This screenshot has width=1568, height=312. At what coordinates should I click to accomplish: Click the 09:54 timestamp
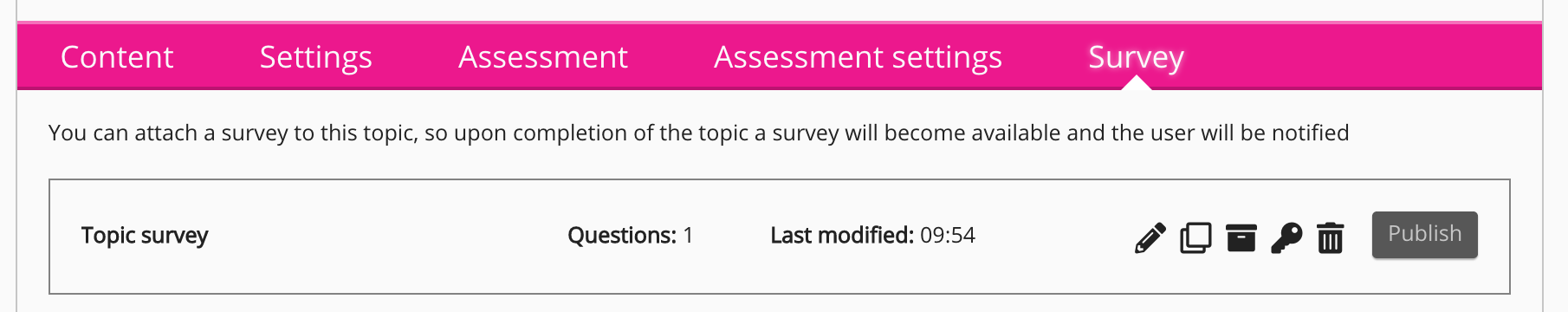point(948,236)
